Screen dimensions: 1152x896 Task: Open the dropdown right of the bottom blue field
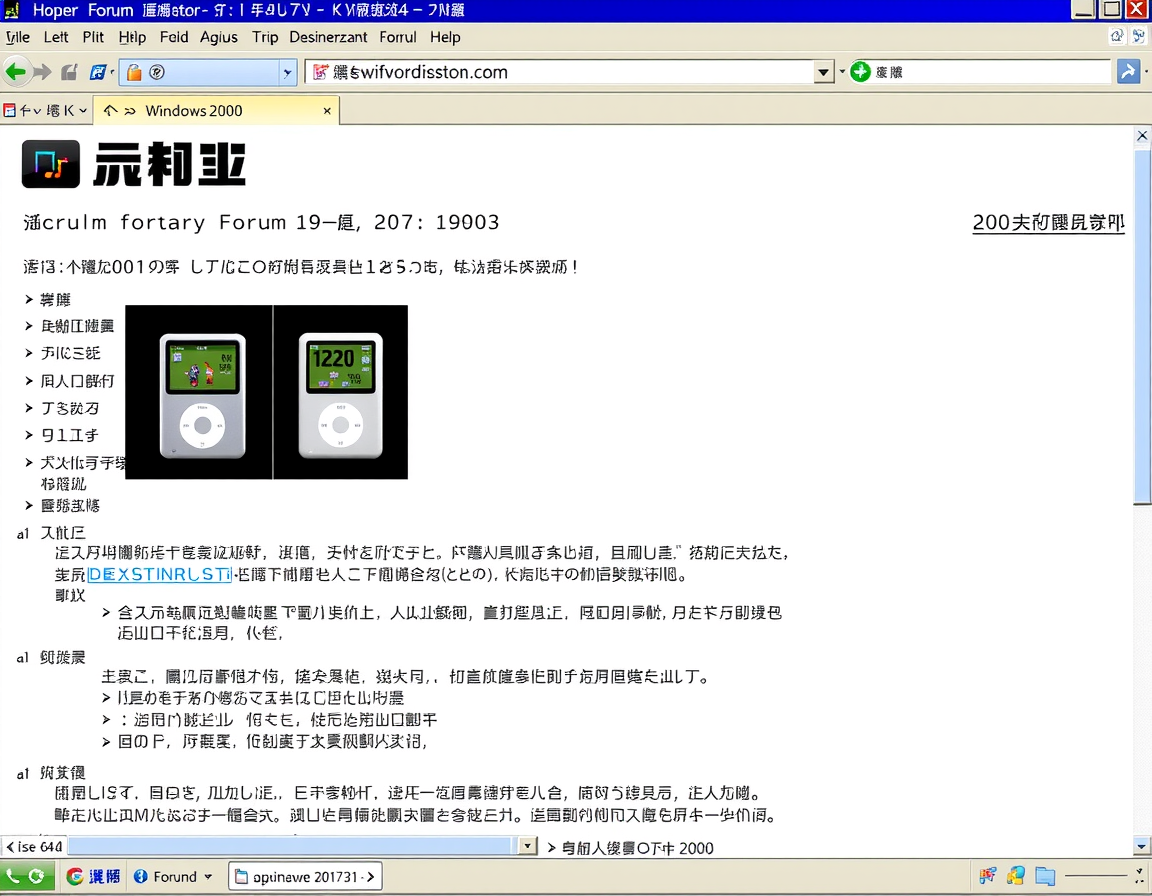tap(528, 846)
